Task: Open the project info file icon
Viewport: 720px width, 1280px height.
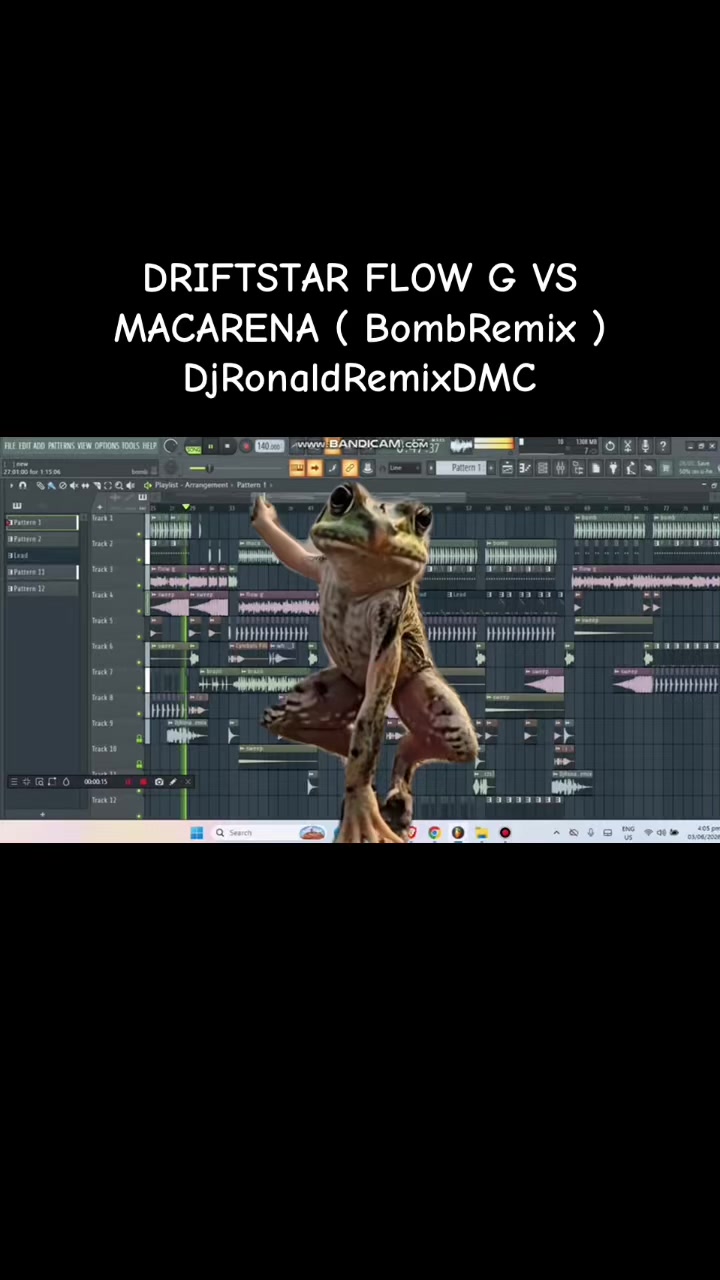Action: [x=596, y=468]
